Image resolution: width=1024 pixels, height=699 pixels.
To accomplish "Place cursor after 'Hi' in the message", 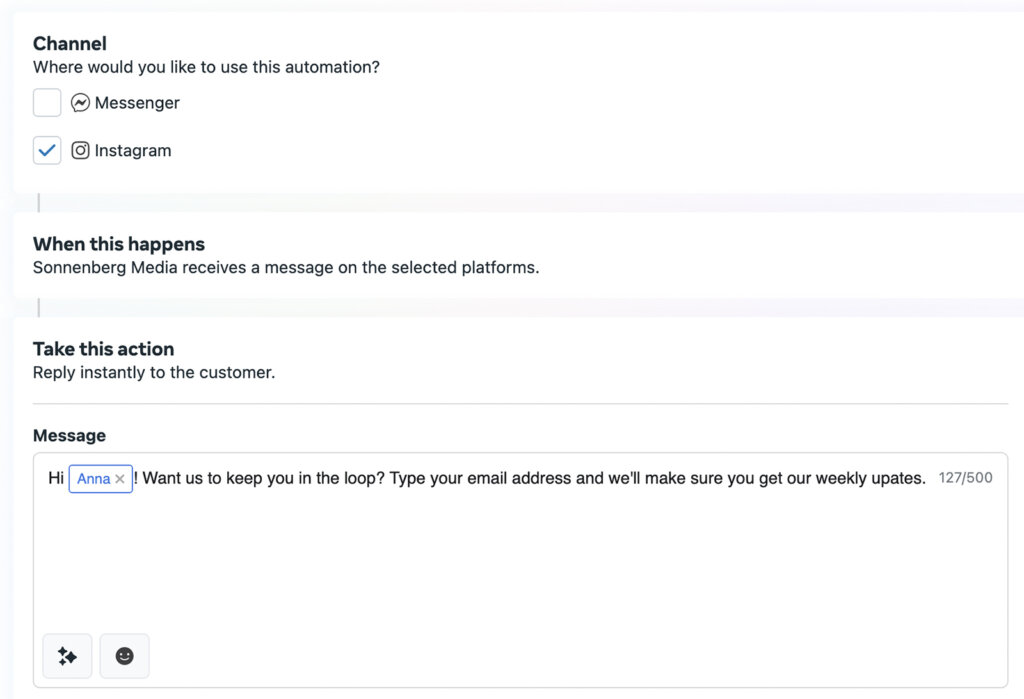I will [65, 478].
